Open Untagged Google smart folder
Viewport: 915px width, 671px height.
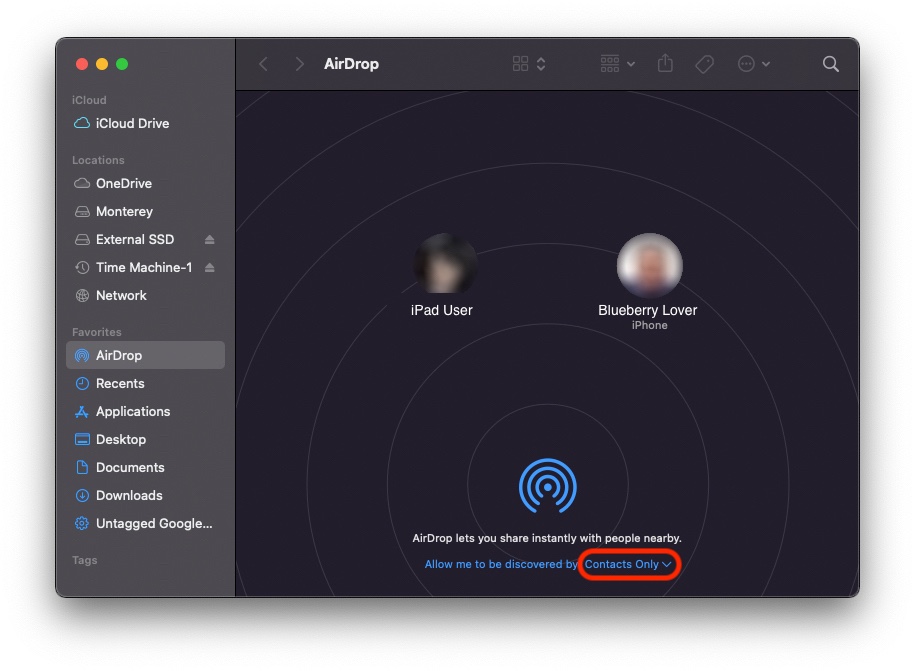click(145, 523)
